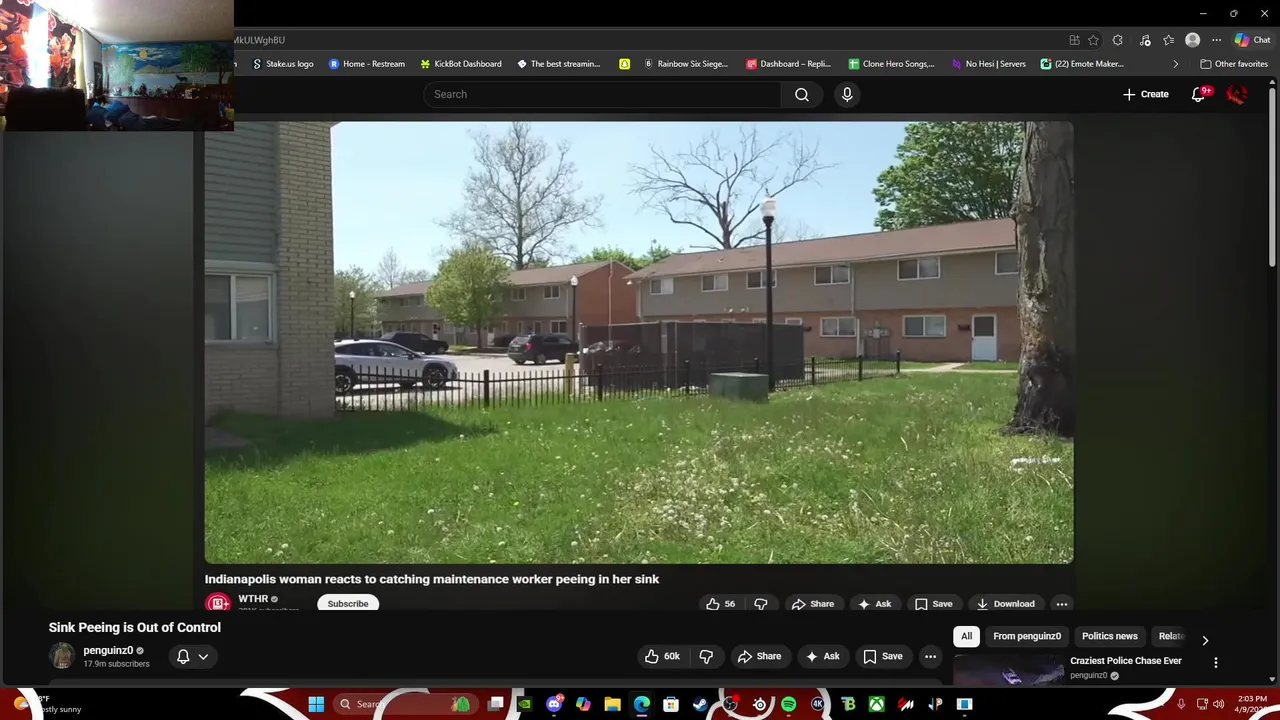Open the browser profile avatar
The width and height of the screenshot is (1280, 720).
coord(1192,40)
